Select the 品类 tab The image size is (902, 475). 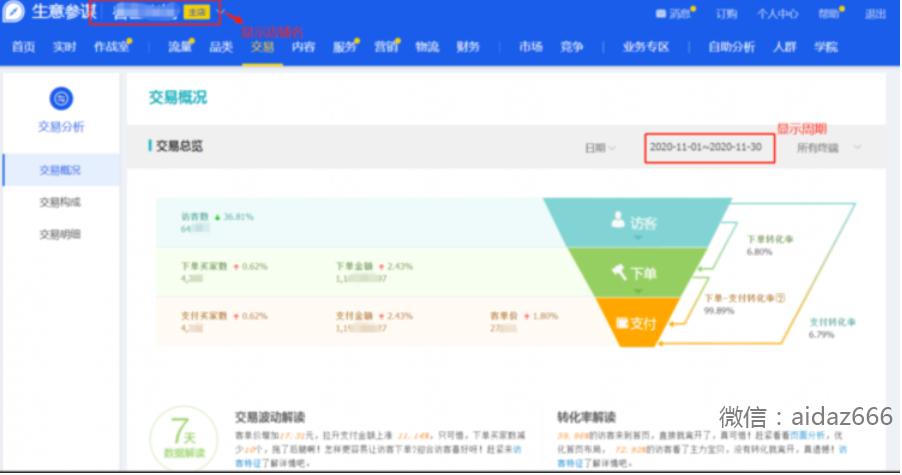coord(221,47)
